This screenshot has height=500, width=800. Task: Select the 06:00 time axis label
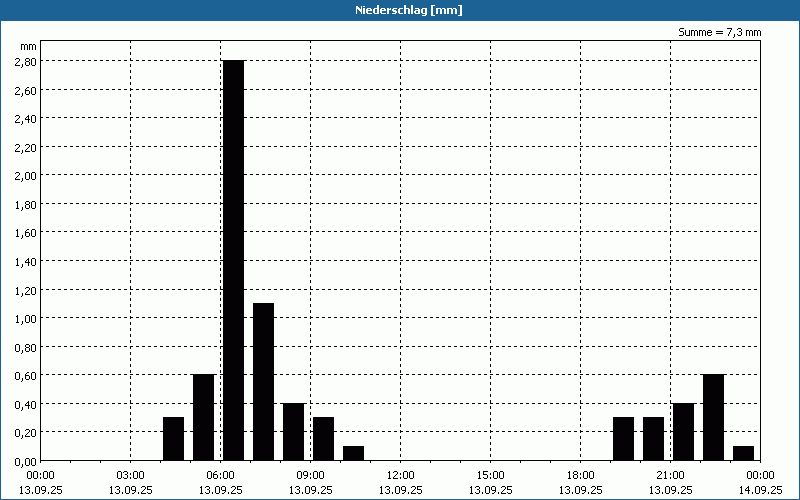pyautogui.click(x=220, y=474)
